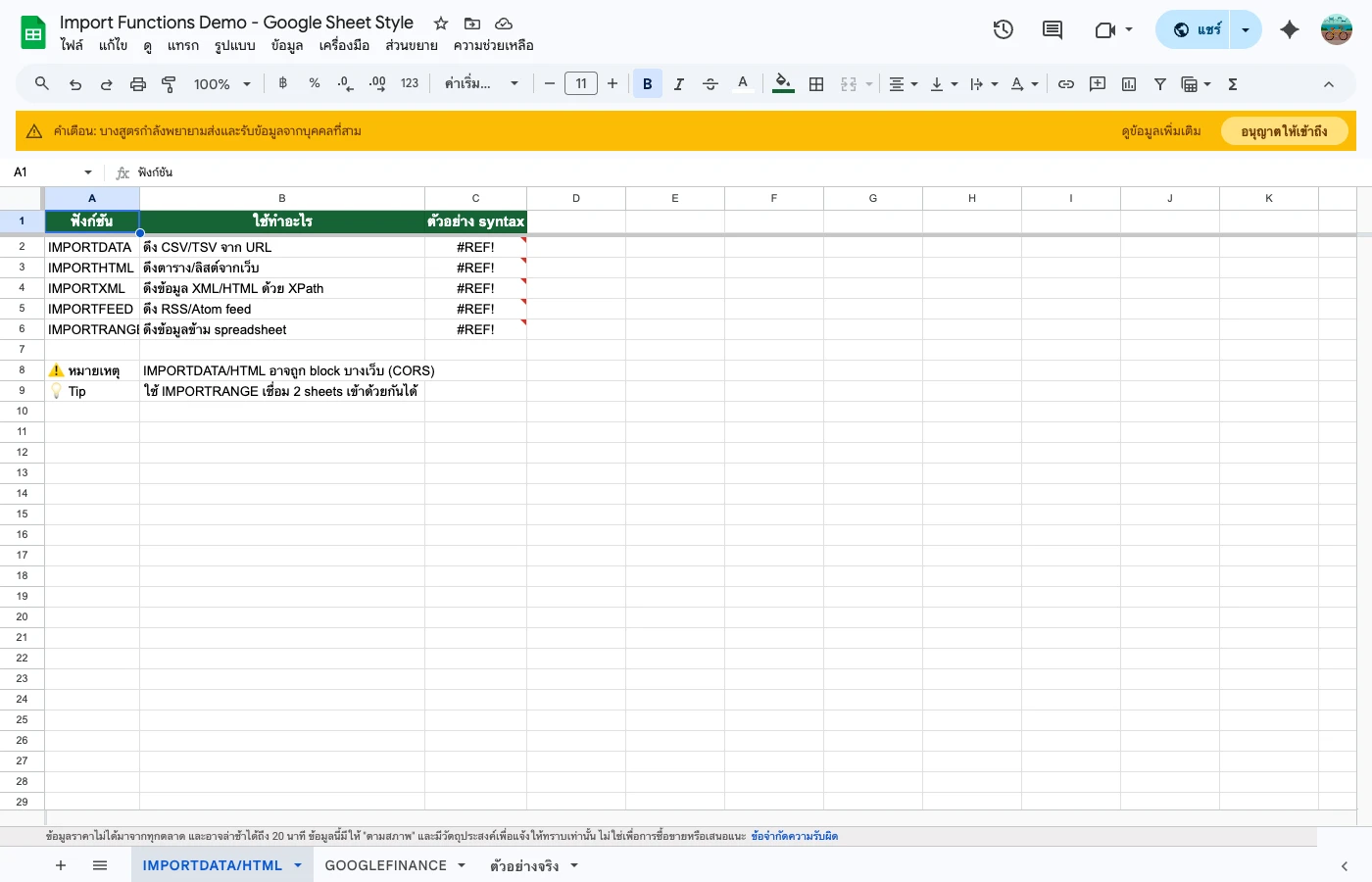This screenshot has height=882, width=1372.
Task: Open the borders menu
Action: coord(816,83)
